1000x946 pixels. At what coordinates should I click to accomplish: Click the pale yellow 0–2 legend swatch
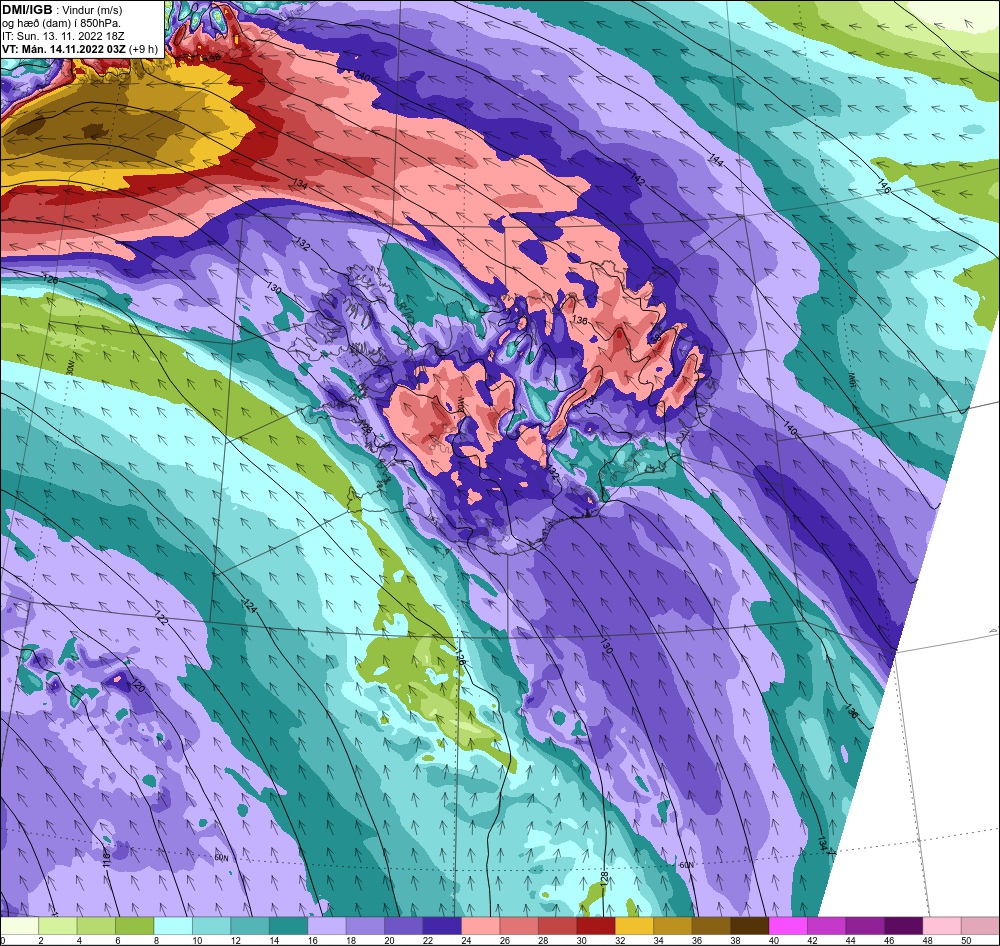coord(20,926)
